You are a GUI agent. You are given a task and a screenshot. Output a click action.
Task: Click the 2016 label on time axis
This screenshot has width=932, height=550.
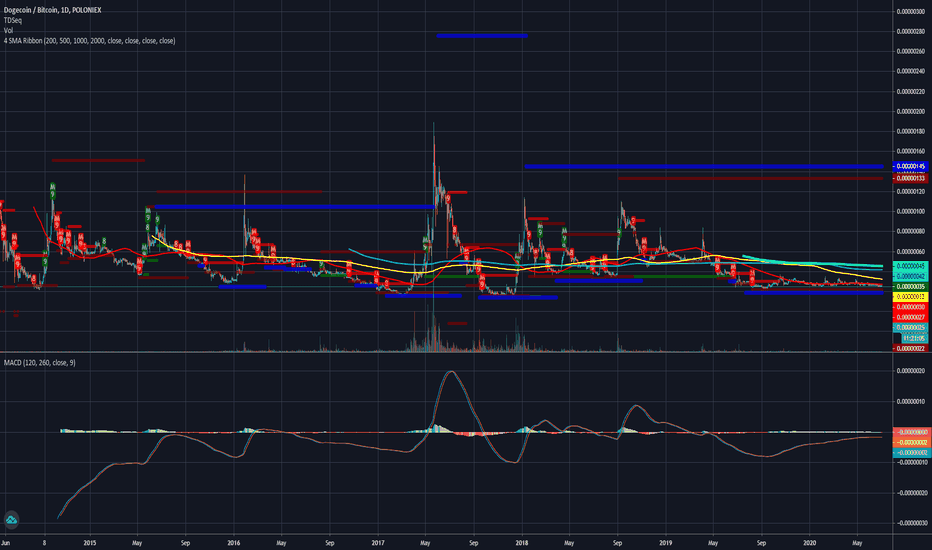tap(234, 543)
